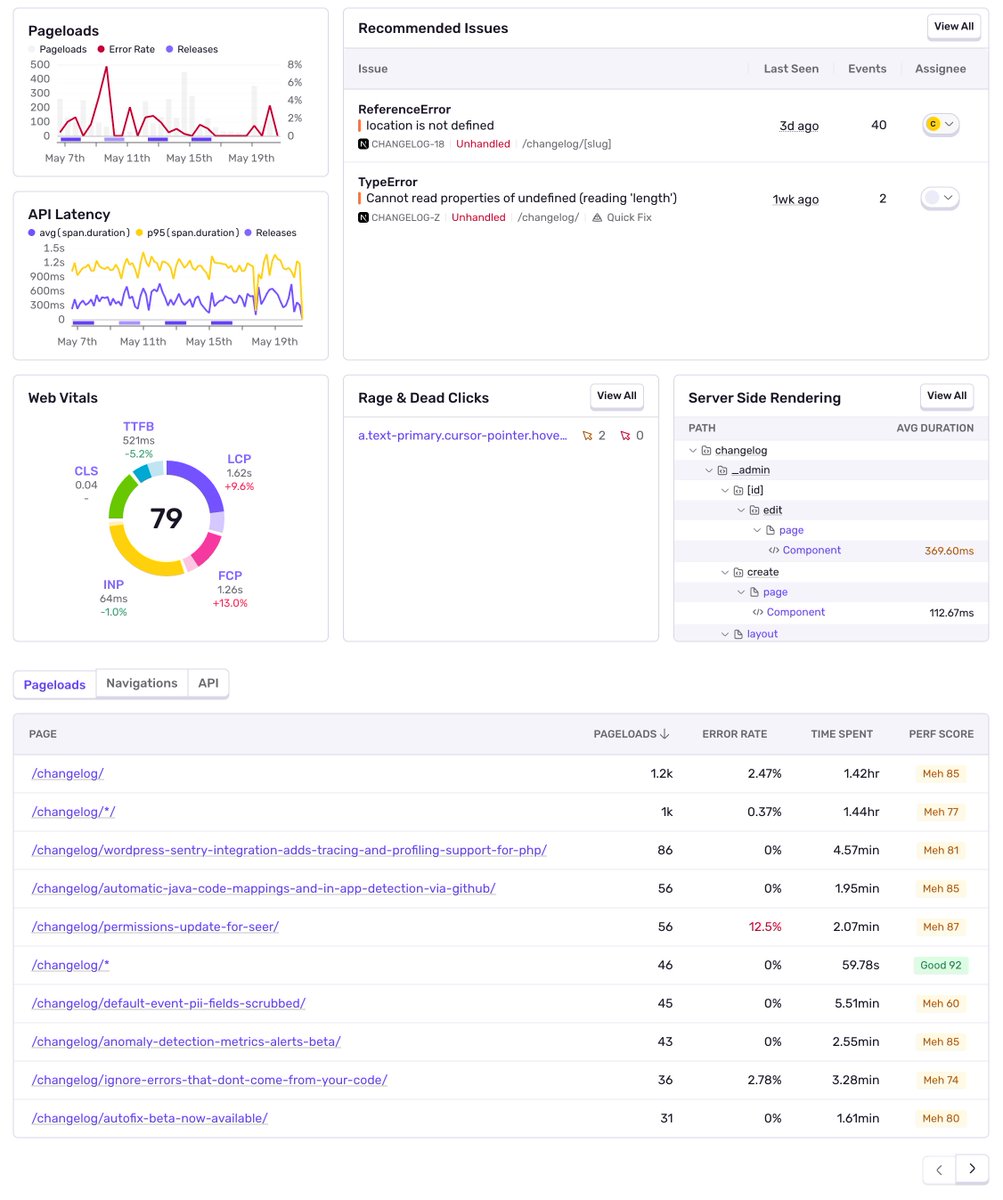The width and height of the screenshot is (1003, 1200).
Task: Click the page file icon under create
Action: click(754, 592)
